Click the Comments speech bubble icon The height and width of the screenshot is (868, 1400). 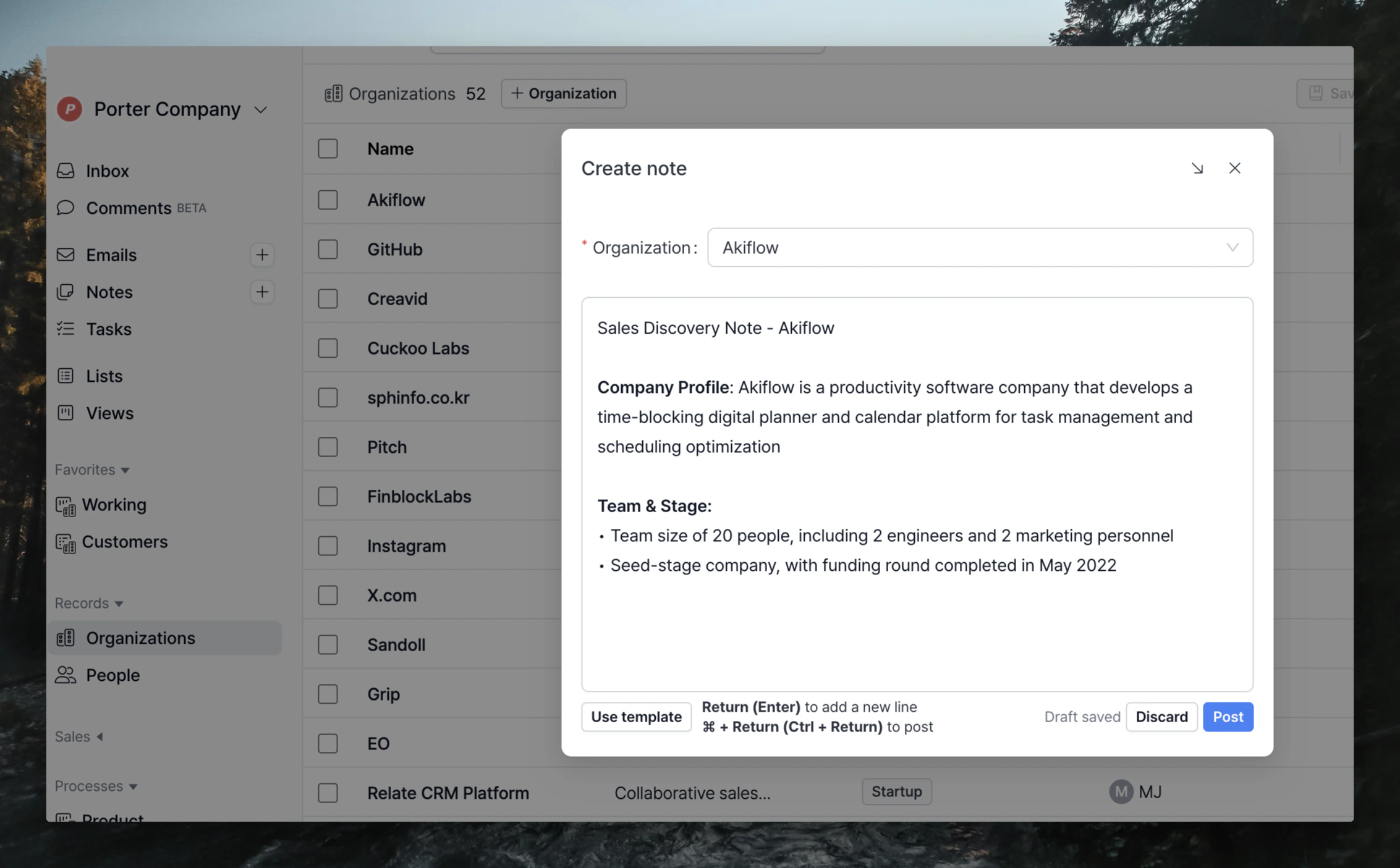(66, 208)
